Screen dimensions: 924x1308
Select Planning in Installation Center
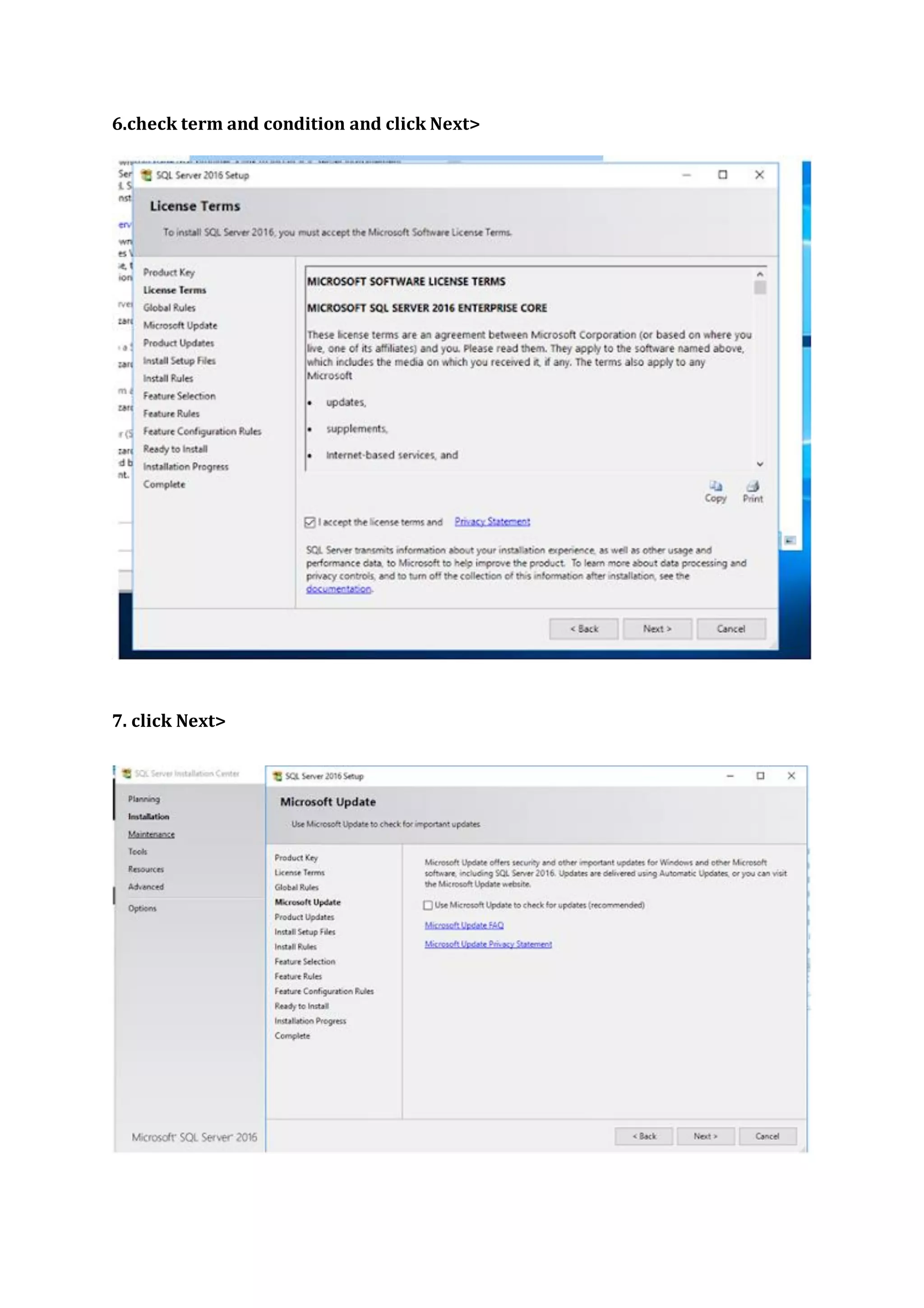point(144,799)
